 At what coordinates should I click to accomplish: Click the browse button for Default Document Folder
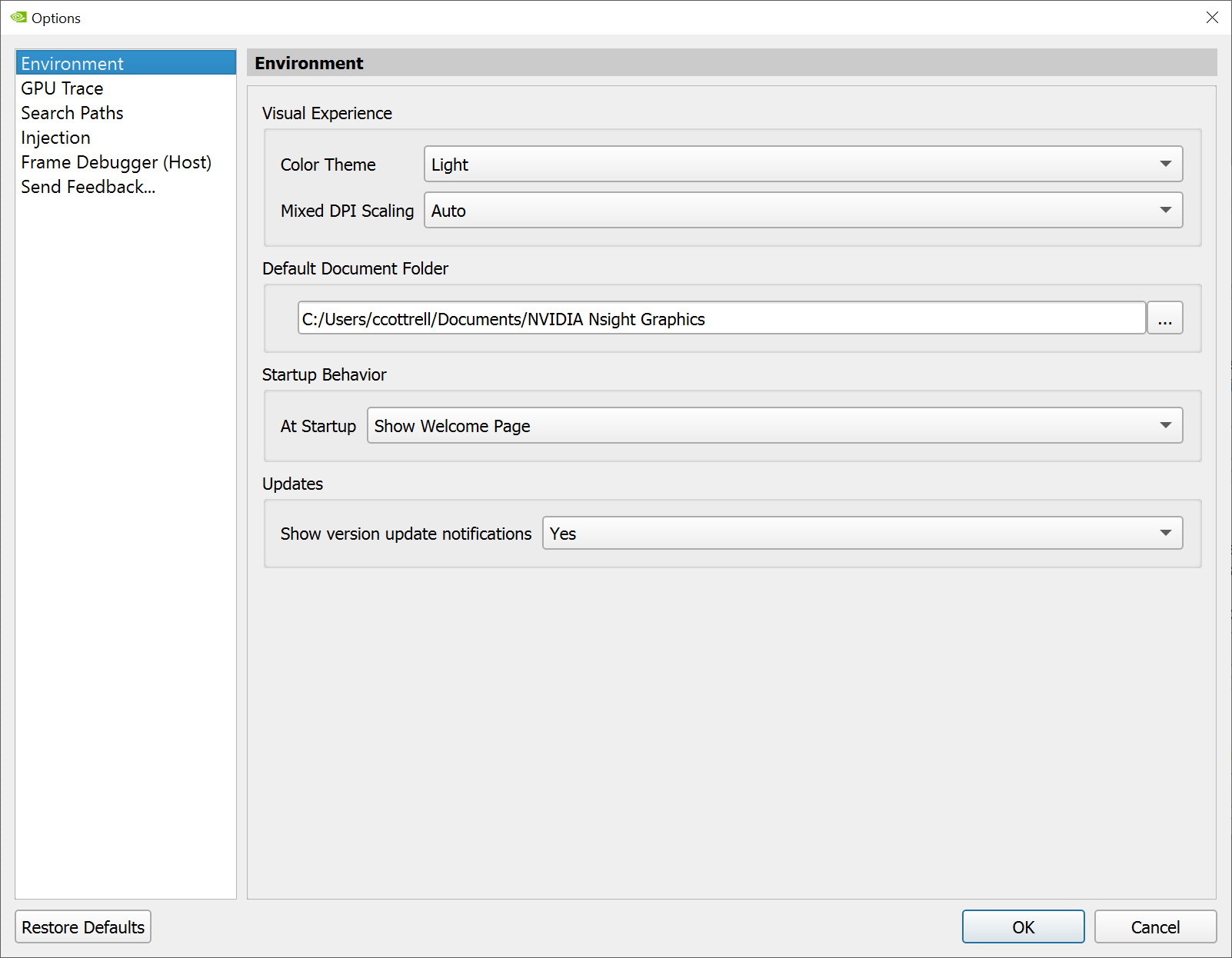[x=1165, y=318]
